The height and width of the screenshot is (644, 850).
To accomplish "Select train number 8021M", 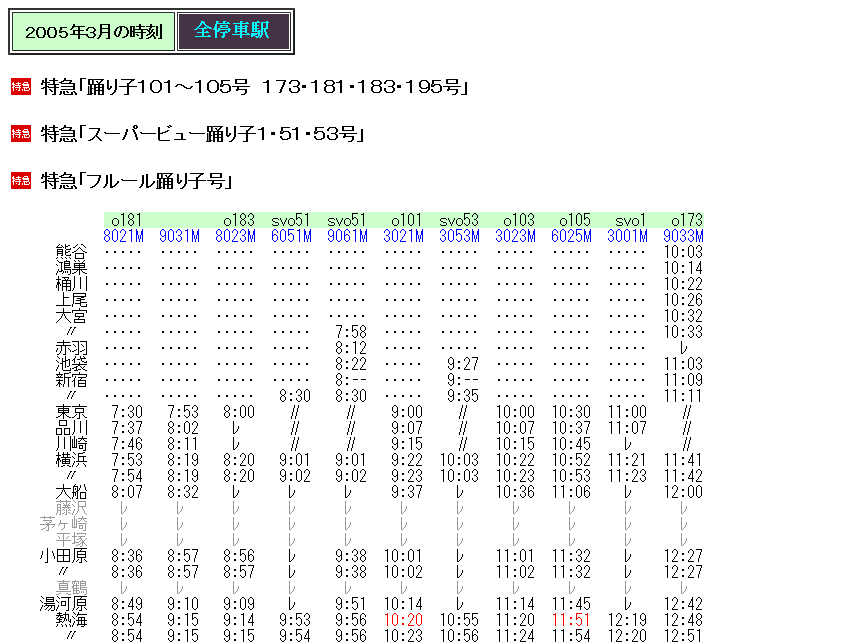I will [122, 236].
